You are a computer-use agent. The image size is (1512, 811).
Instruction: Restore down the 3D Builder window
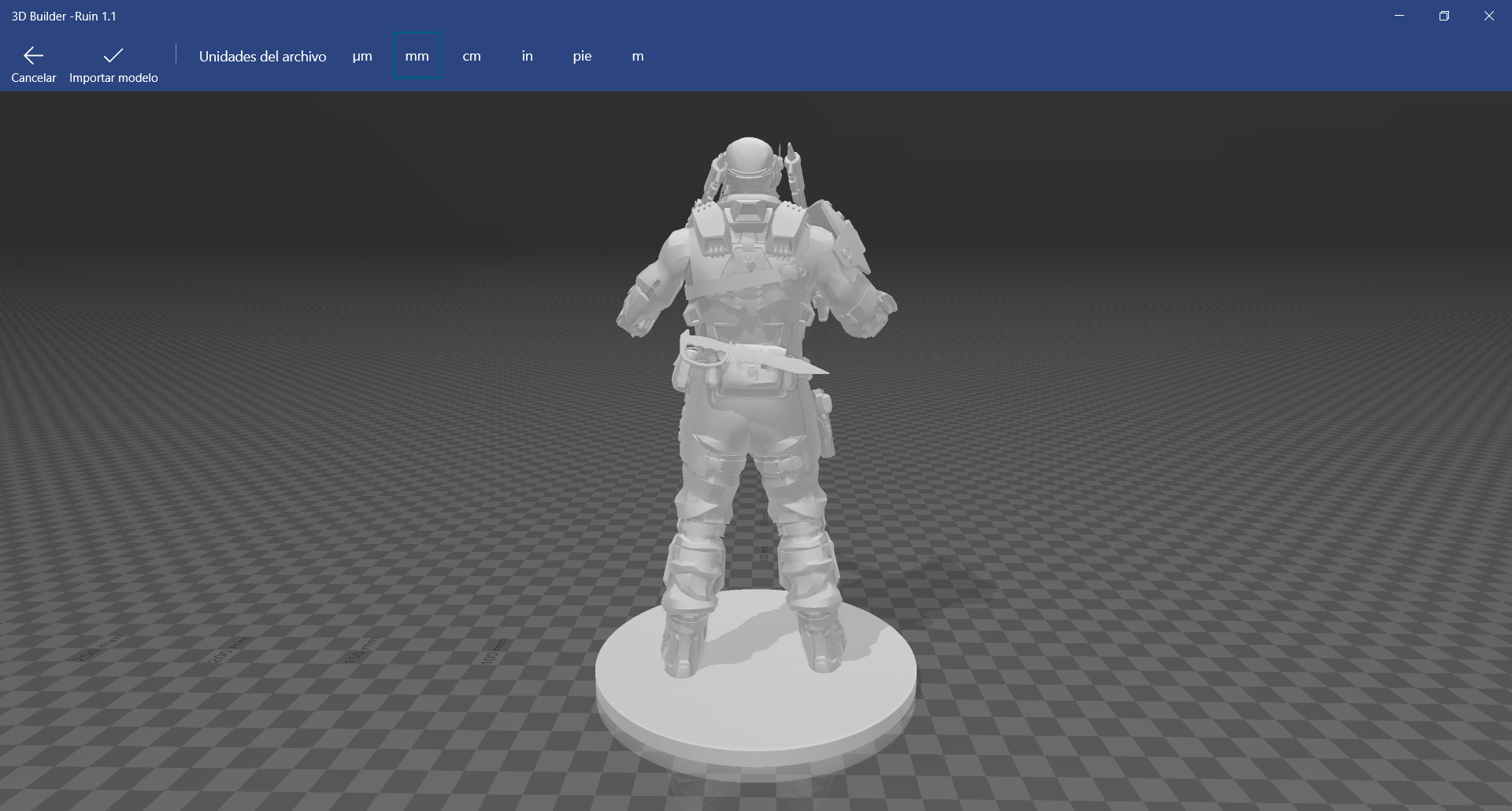pyautogui.click(x=1444, y=16)
